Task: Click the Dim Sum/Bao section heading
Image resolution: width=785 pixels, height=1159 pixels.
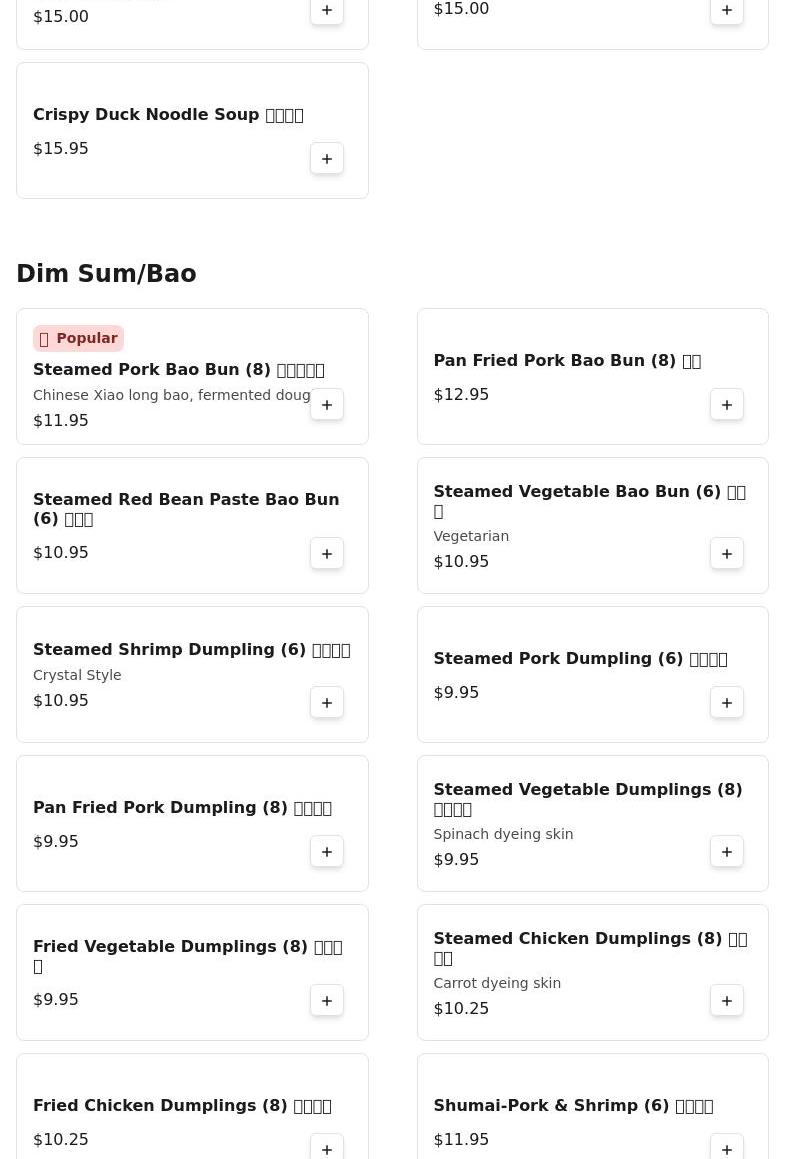Action: 106,274
